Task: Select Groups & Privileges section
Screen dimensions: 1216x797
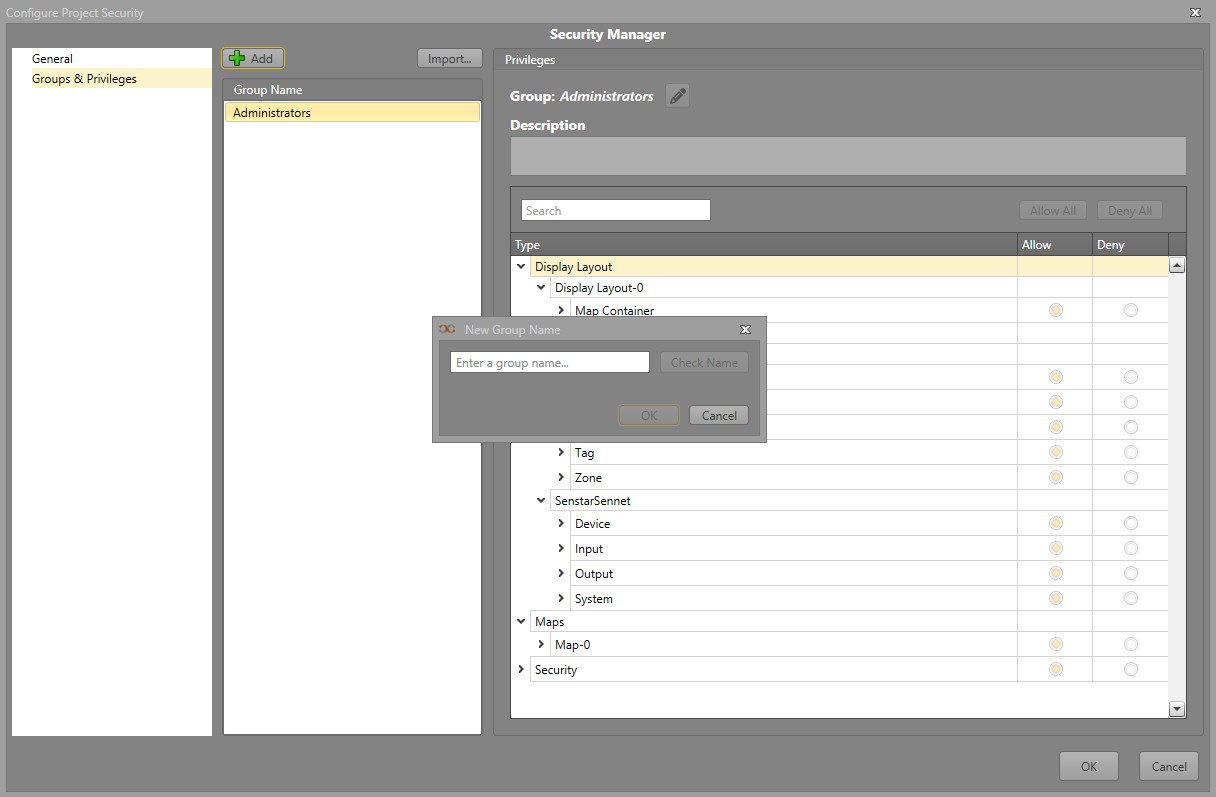Action: (84, 79)
